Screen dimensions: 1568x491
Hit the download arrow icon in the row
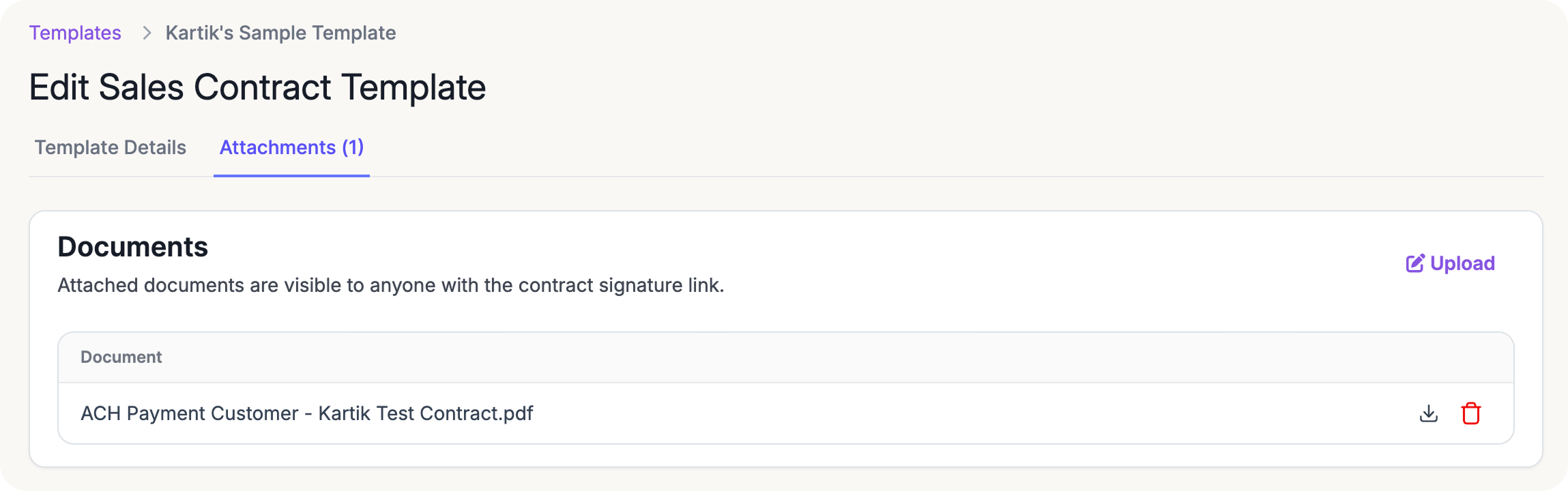[1428, 413]
